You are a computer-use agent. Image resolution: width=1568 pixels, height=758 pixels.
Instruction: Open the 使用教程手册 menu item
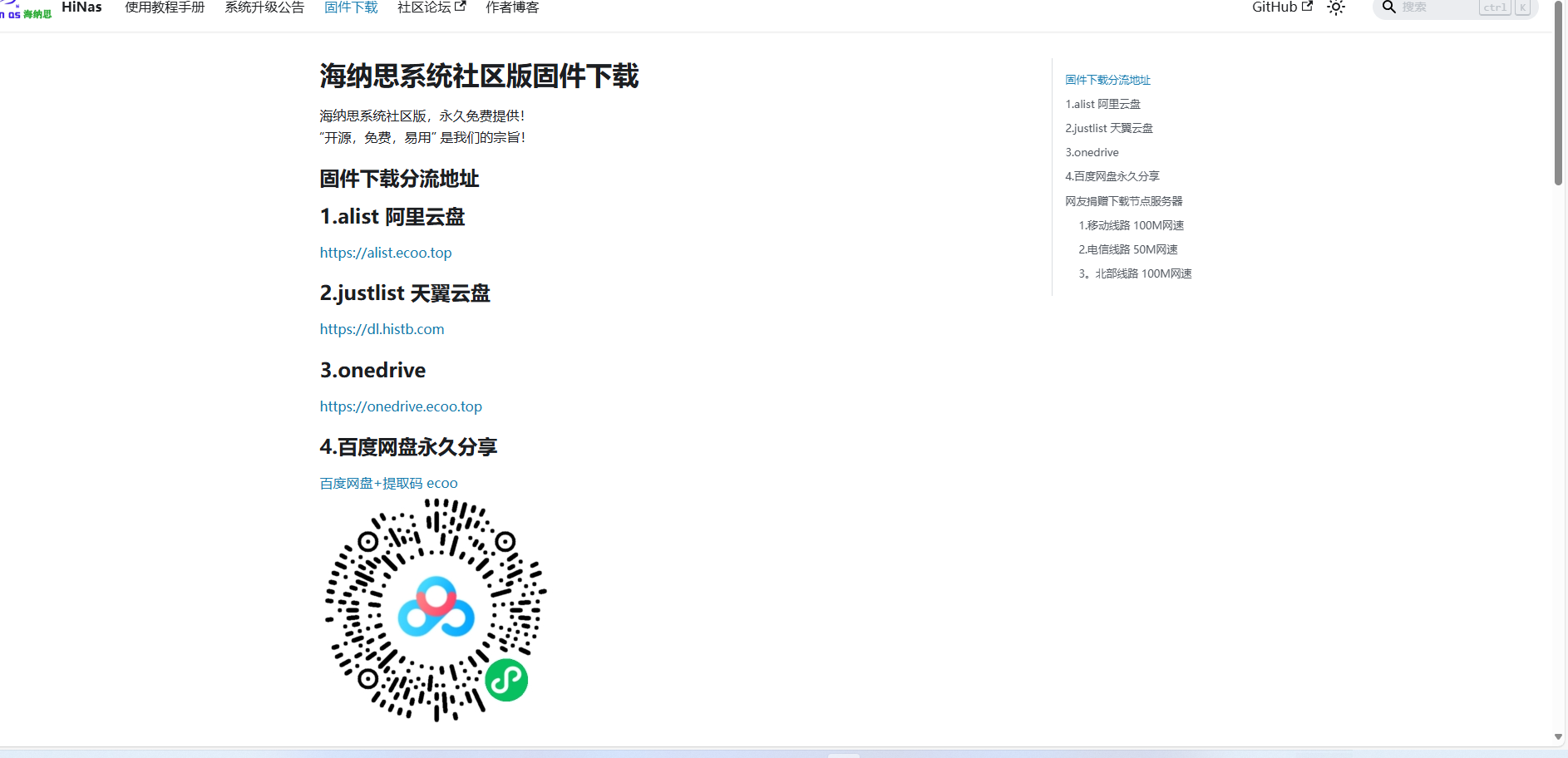pyautogui.click(x=165, y=7)
